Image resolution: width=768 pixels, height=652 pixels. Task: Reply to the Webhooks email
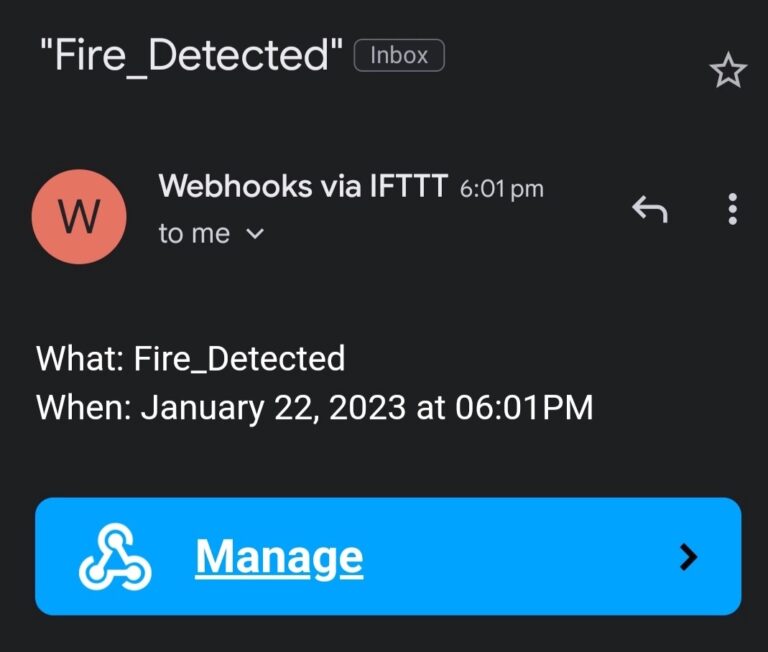point(650,209)
